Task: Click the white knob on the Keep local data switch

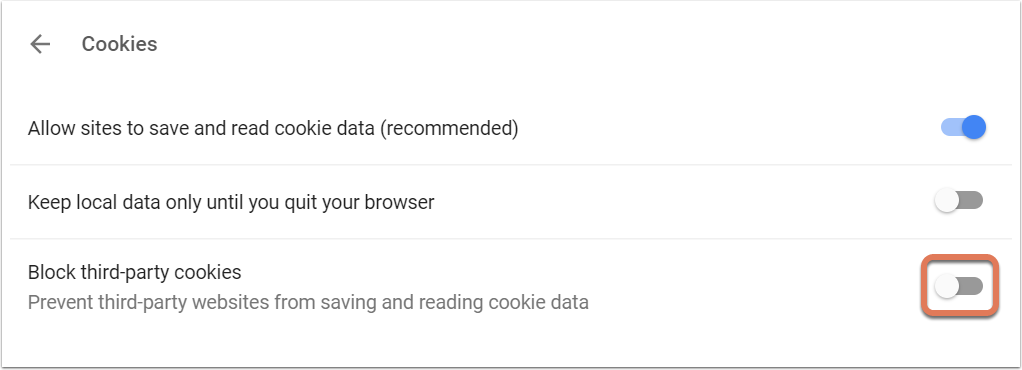Action: pos(946,201)
